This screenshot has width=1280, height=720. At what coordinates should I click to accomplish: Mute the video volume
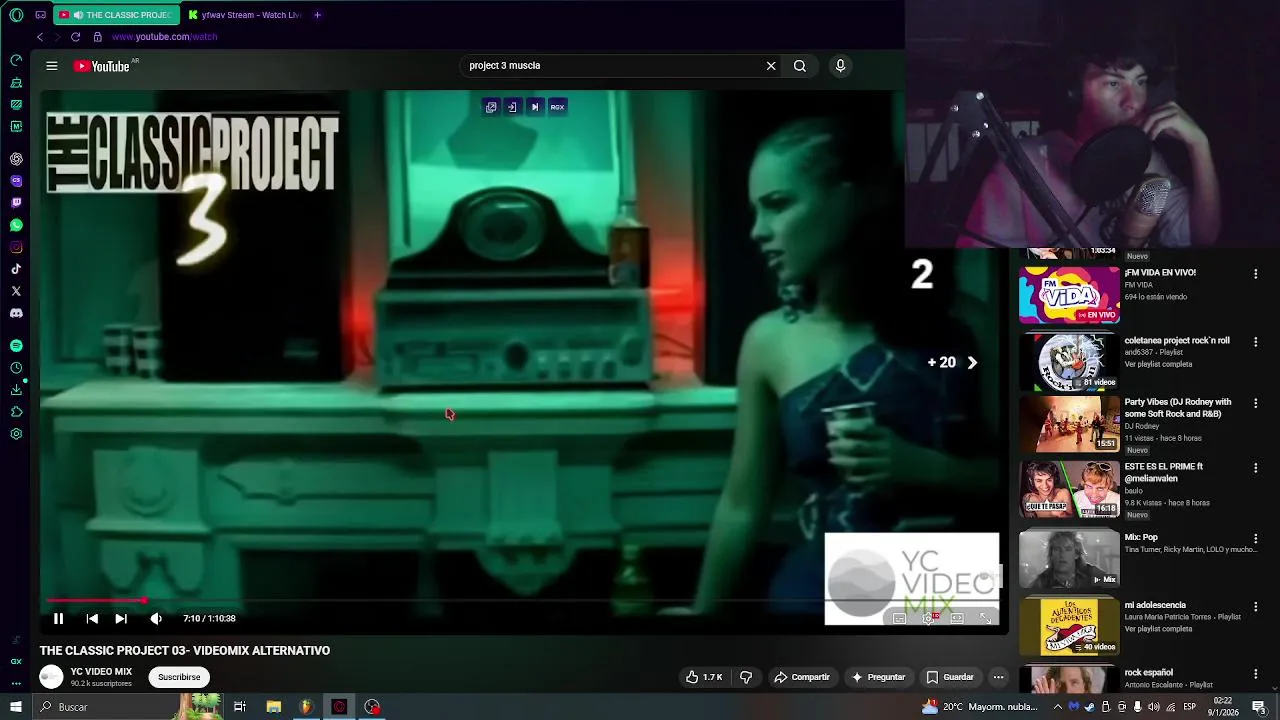(x=156, y=619)
